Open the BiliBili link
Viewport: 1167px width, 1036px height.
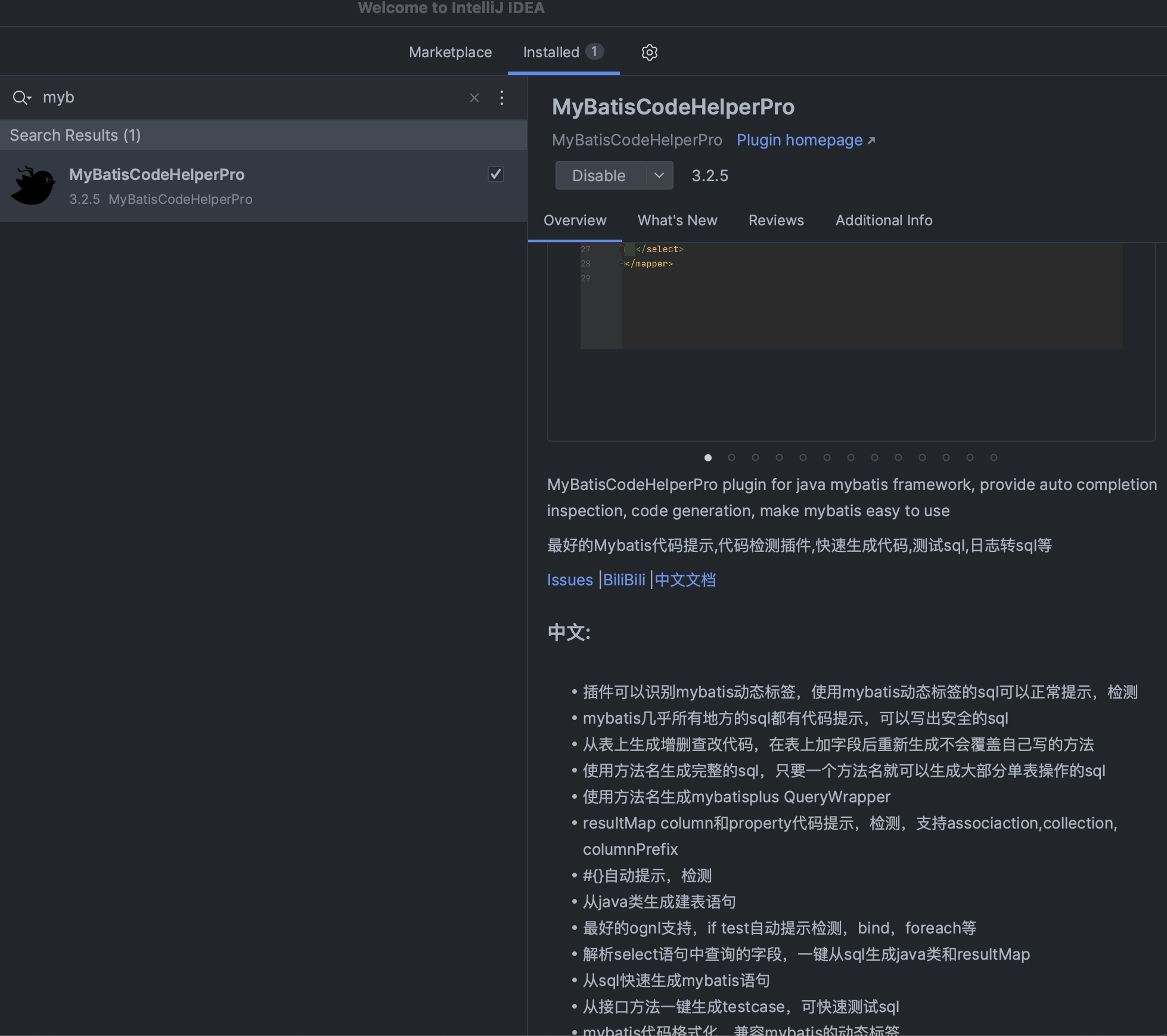coord(624,580)
